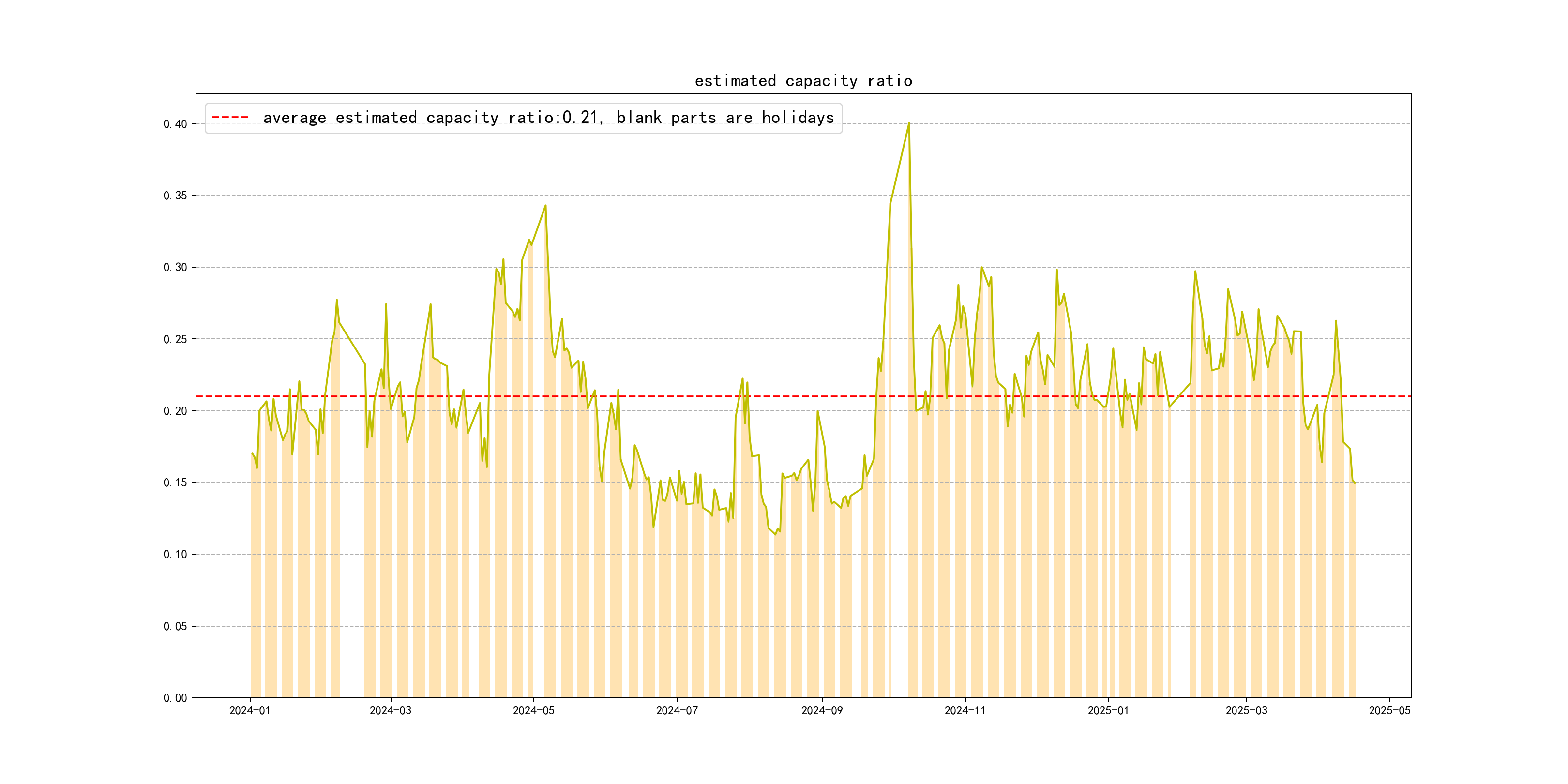Click the 2024-01 x-axis tick label
Viewport: 1568px width, 784px height.
[x=250, y=710]
